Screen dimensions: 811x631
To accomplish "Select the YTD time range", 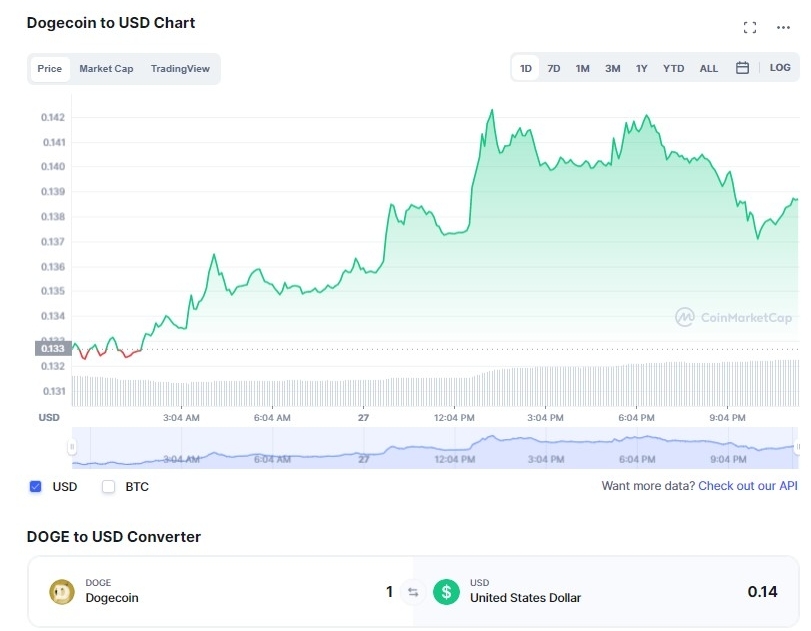I will [x=674, y=69].
